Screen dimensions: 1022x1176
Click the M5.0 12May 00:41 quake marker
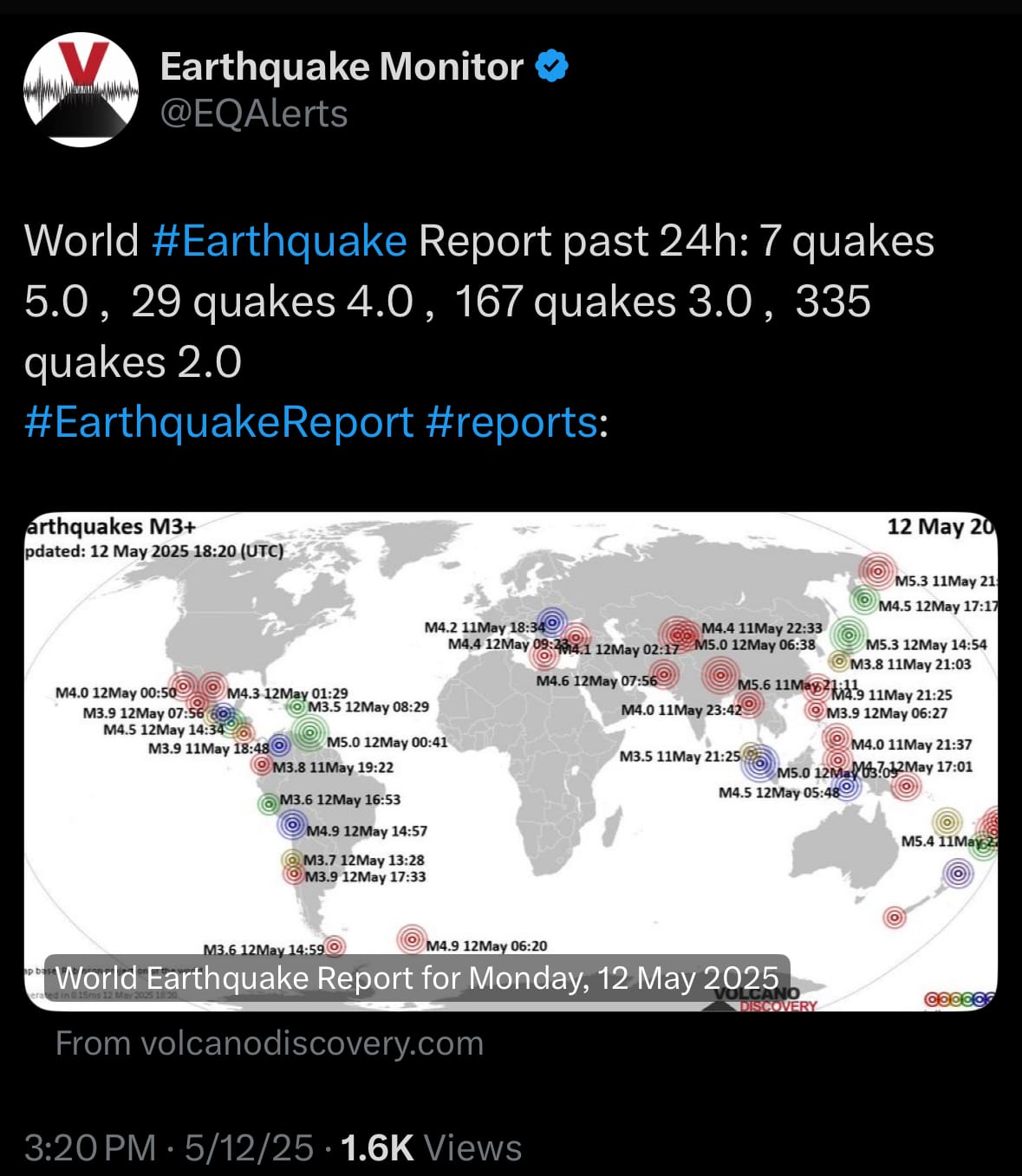[309, 733]
